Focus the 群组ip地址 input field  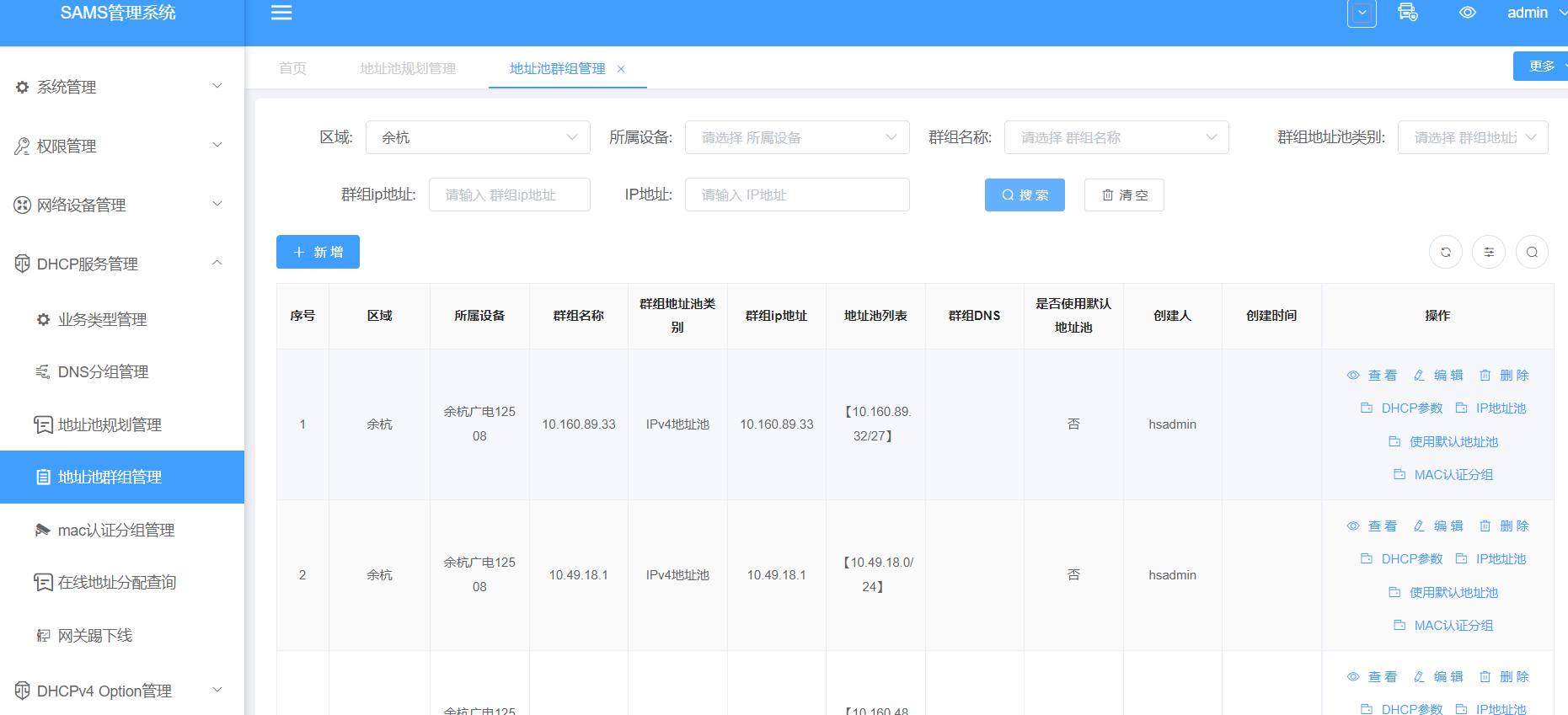(x=510, y=195)
